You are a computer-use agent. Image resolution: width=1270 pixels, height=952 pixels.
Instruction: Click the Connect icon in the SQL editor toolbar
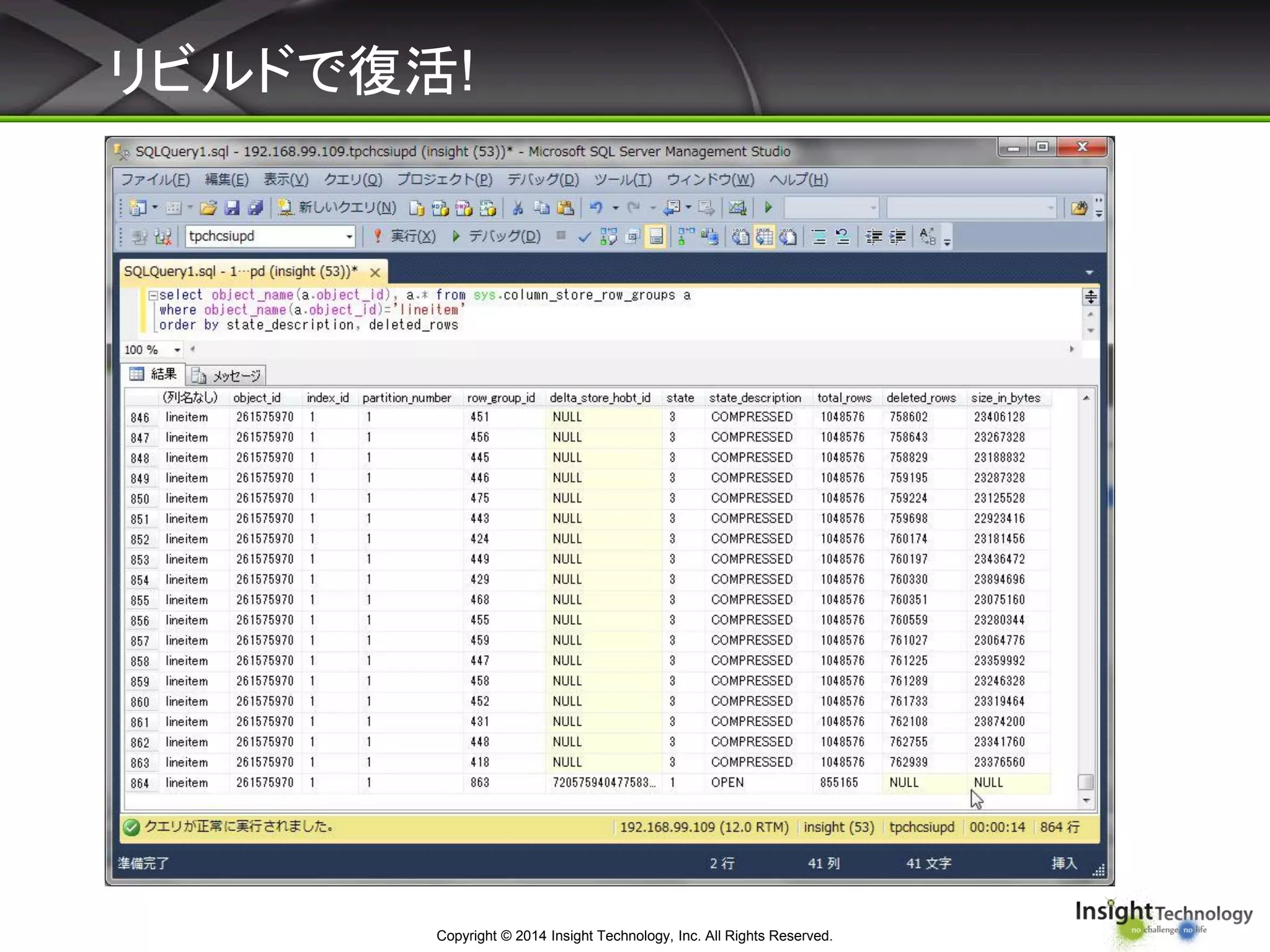click(x=140, y=237)
